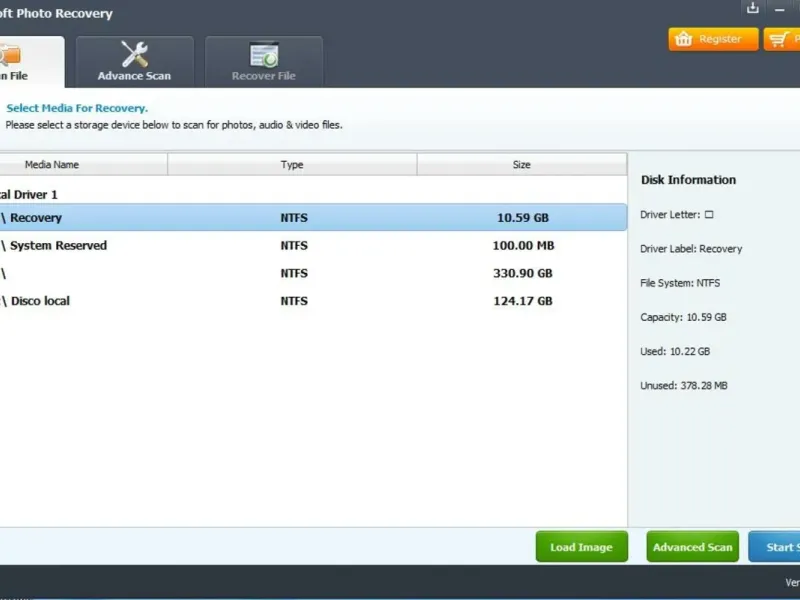Click the basket icon on Register button
Viewport: 800px width, 600px height.
tap(684, 39)
